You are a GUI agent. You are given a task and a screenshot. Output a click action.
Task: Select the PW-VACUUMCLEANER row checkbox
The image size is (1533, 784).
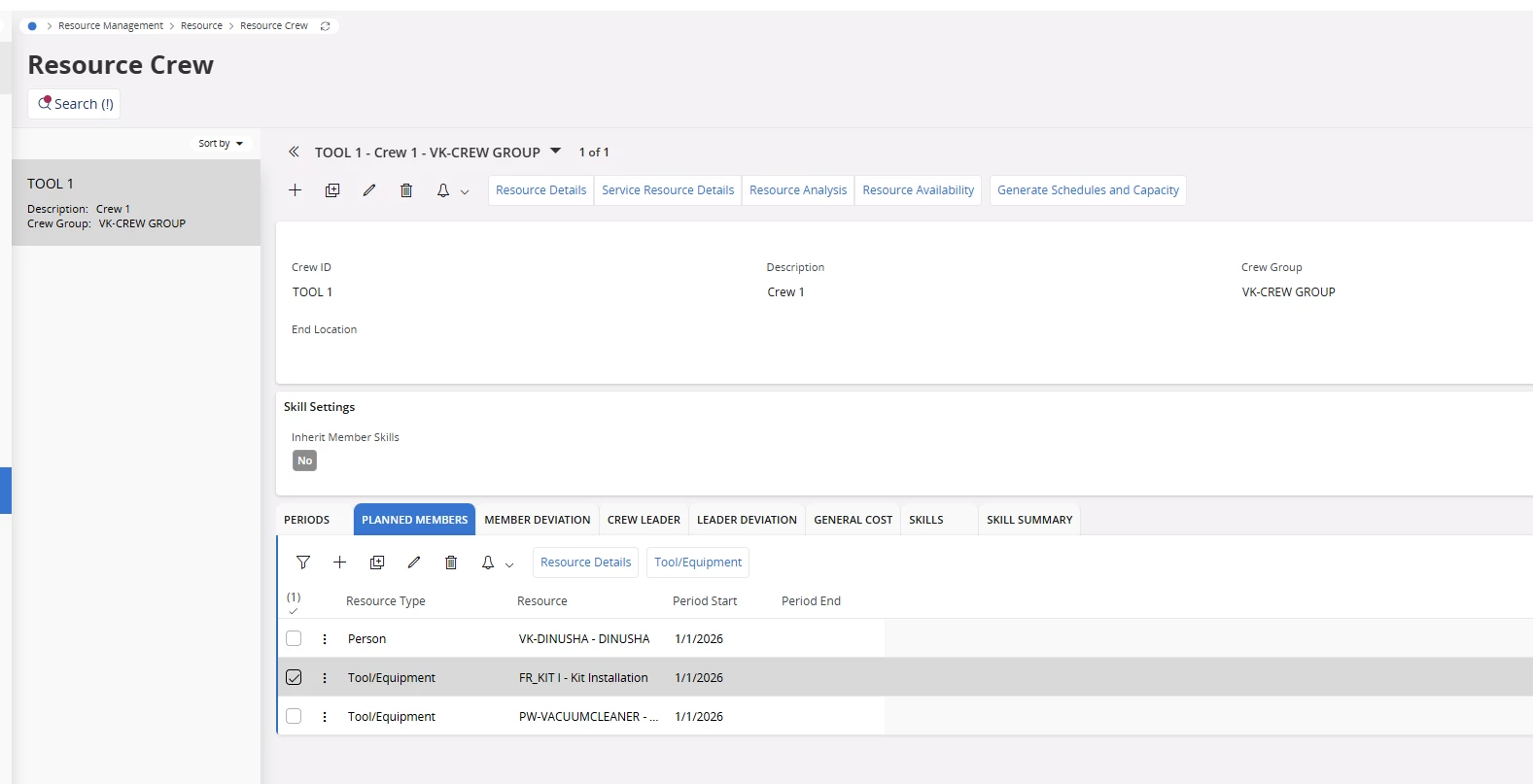294,717
